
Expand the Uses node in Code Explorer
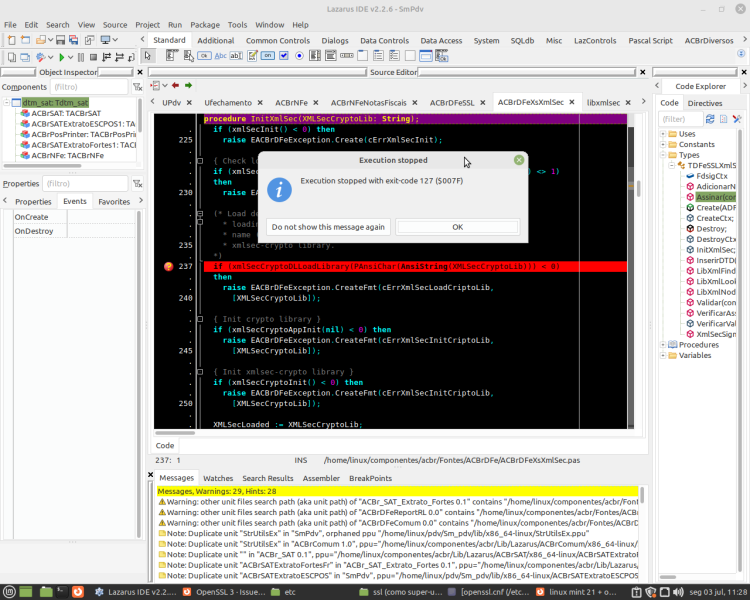point(663,133)
